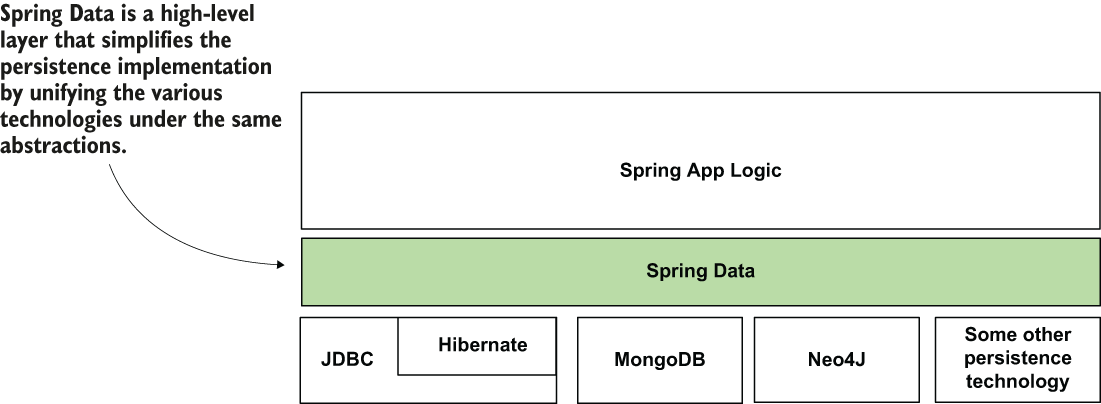Click the word 'unifying' in the annotation
The image size is (1101, 404).
tap(66, 94)
